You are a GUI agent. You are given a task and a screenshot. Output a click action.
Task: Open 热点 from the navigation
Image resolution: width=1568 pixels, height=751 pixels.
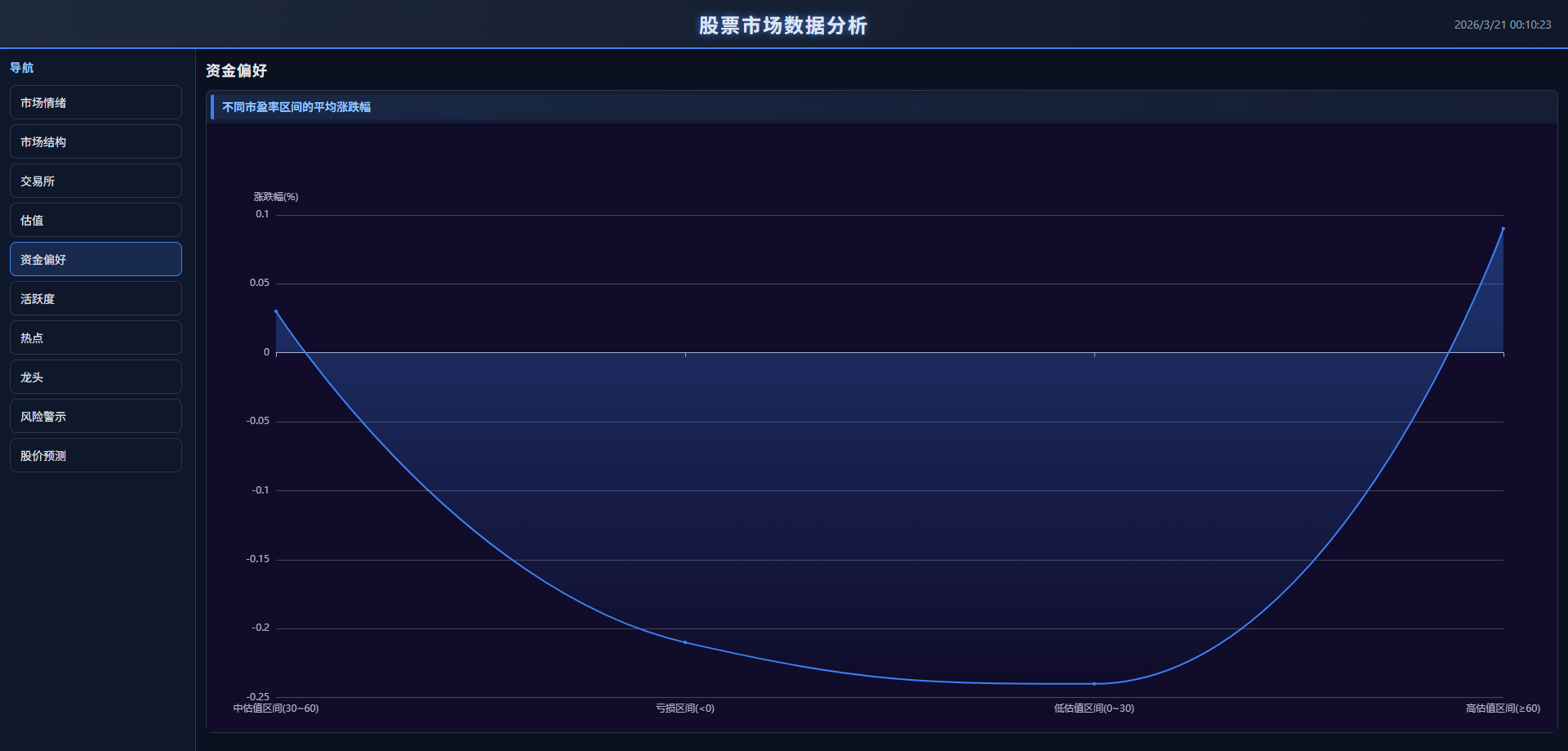coord(96,338)
